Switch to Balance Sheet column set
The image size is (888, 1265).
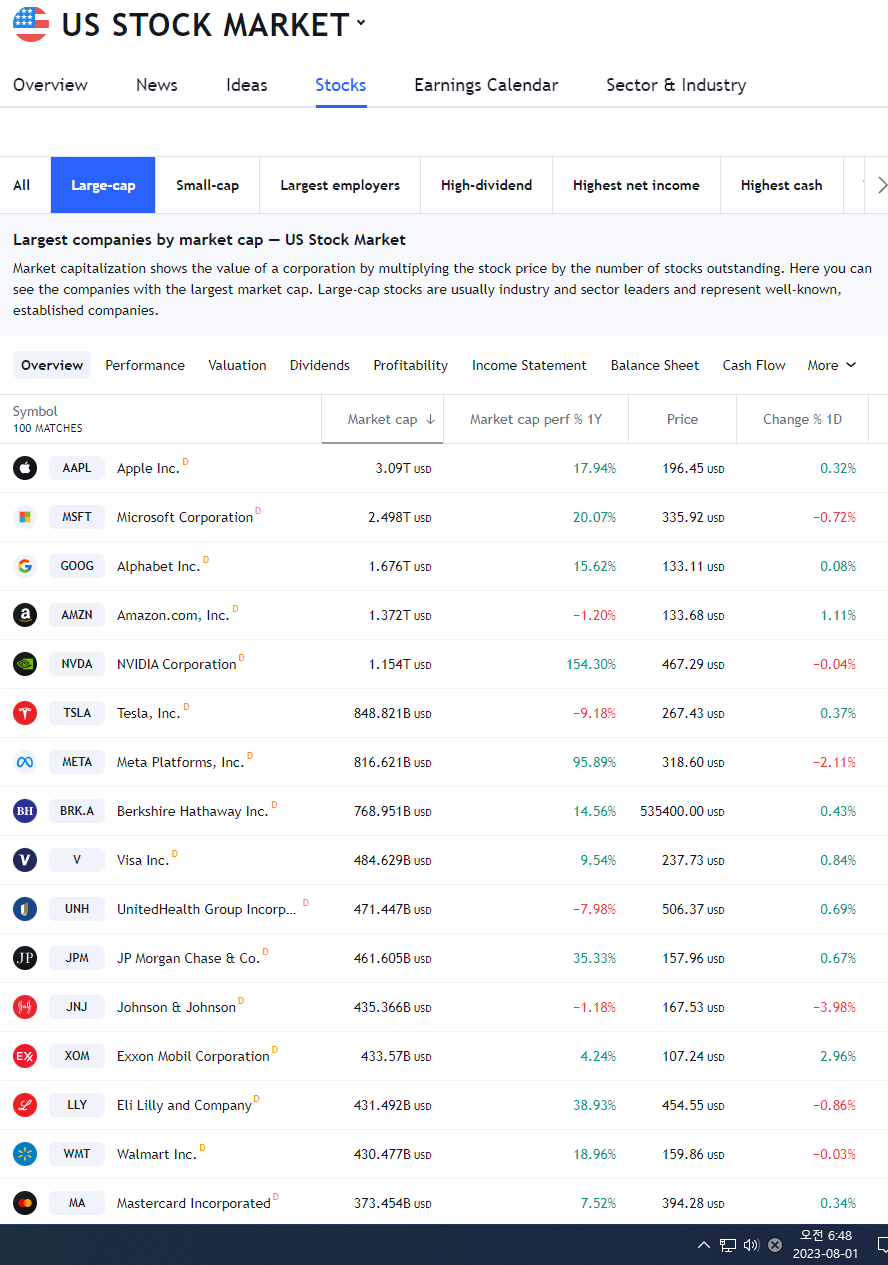pos(655,365)
